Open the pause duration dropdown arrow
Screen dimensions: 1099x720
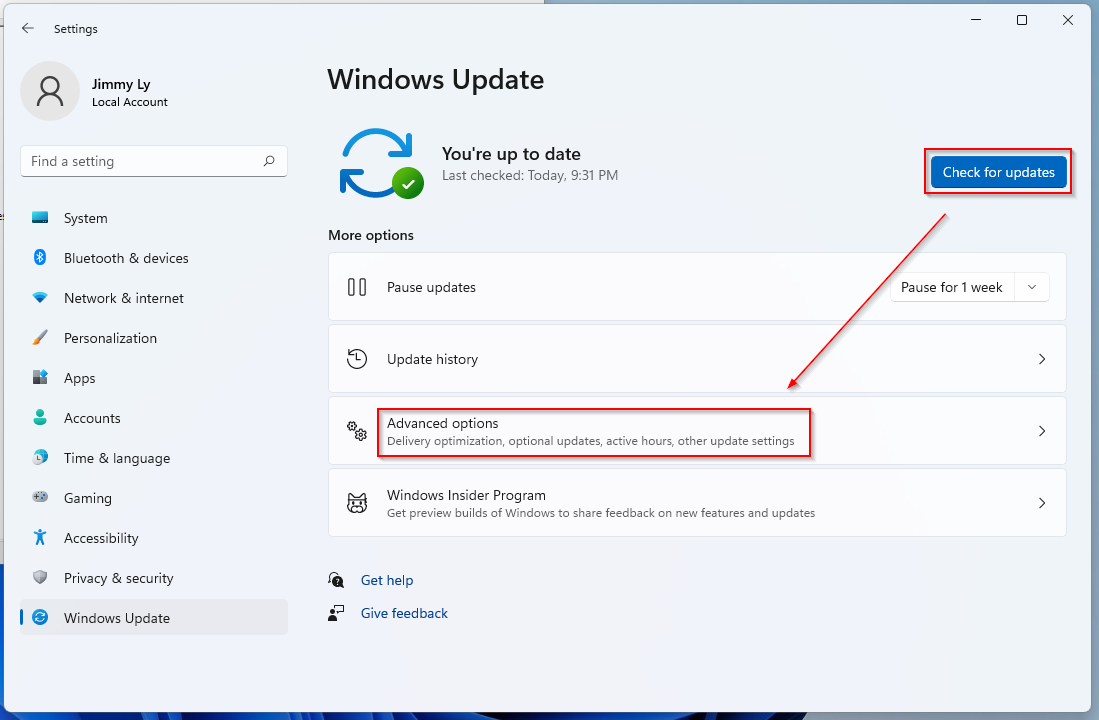pyautogui.click(x=1032, y=287)
